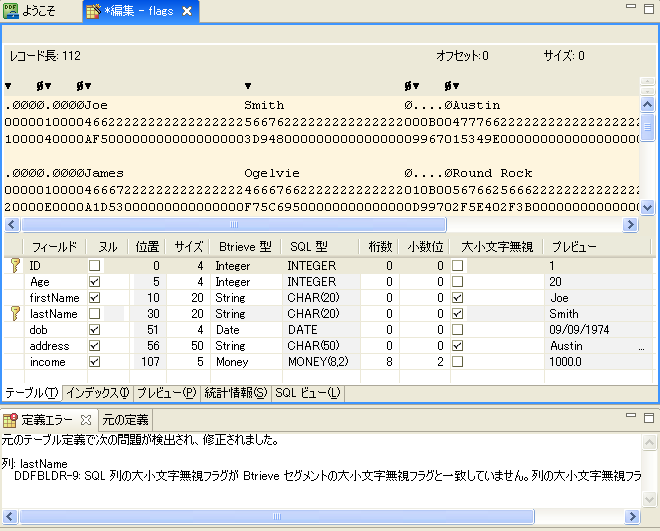Click the first column marker arrow in record ruler
This screenshot has height=531, width=660.
click(8, 86)
